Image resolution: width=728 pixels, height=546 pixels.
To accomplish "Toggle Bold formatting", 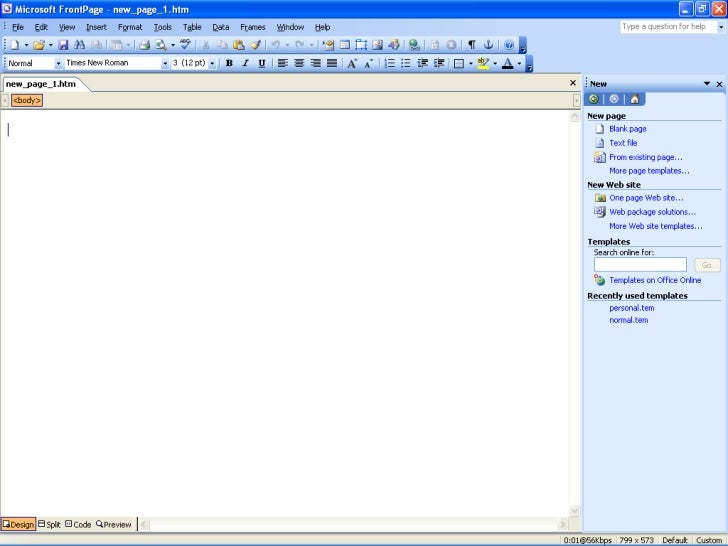I will [229, 64].
